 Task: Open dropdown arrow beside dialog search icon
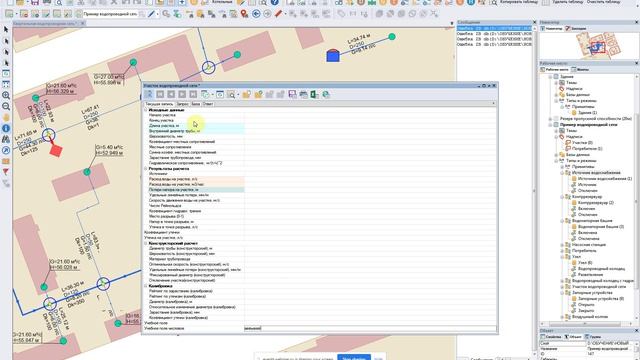(x=238, y=95)
